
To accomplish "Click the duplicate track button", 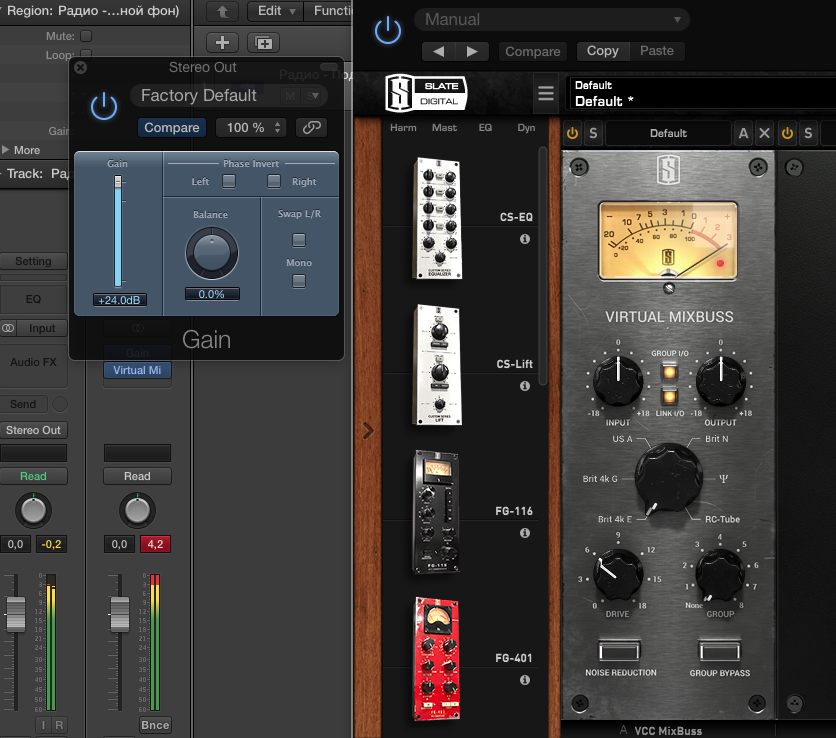I will (x=263, y=43).
